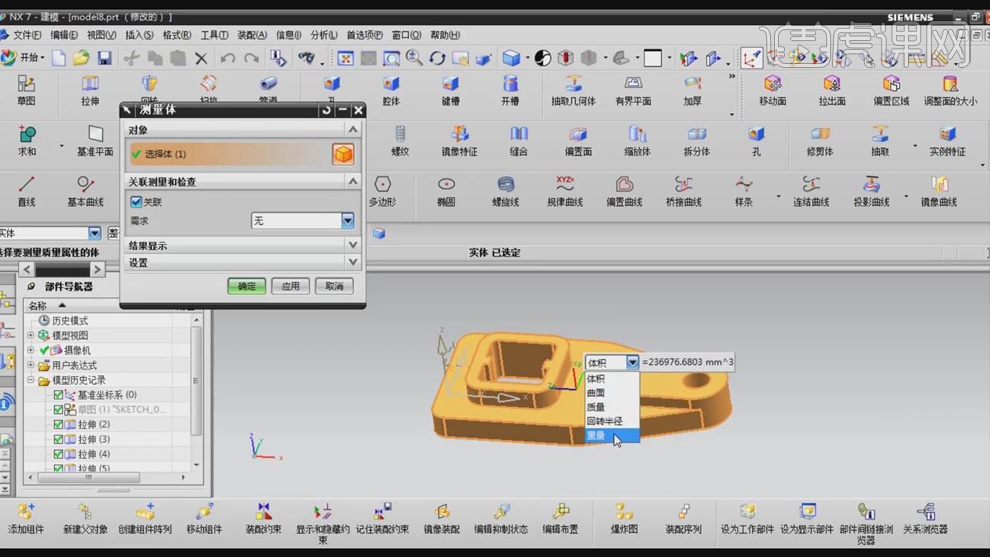
Task: Click the 镜像特征 mirror feature icon
Action: pos(460,141)
